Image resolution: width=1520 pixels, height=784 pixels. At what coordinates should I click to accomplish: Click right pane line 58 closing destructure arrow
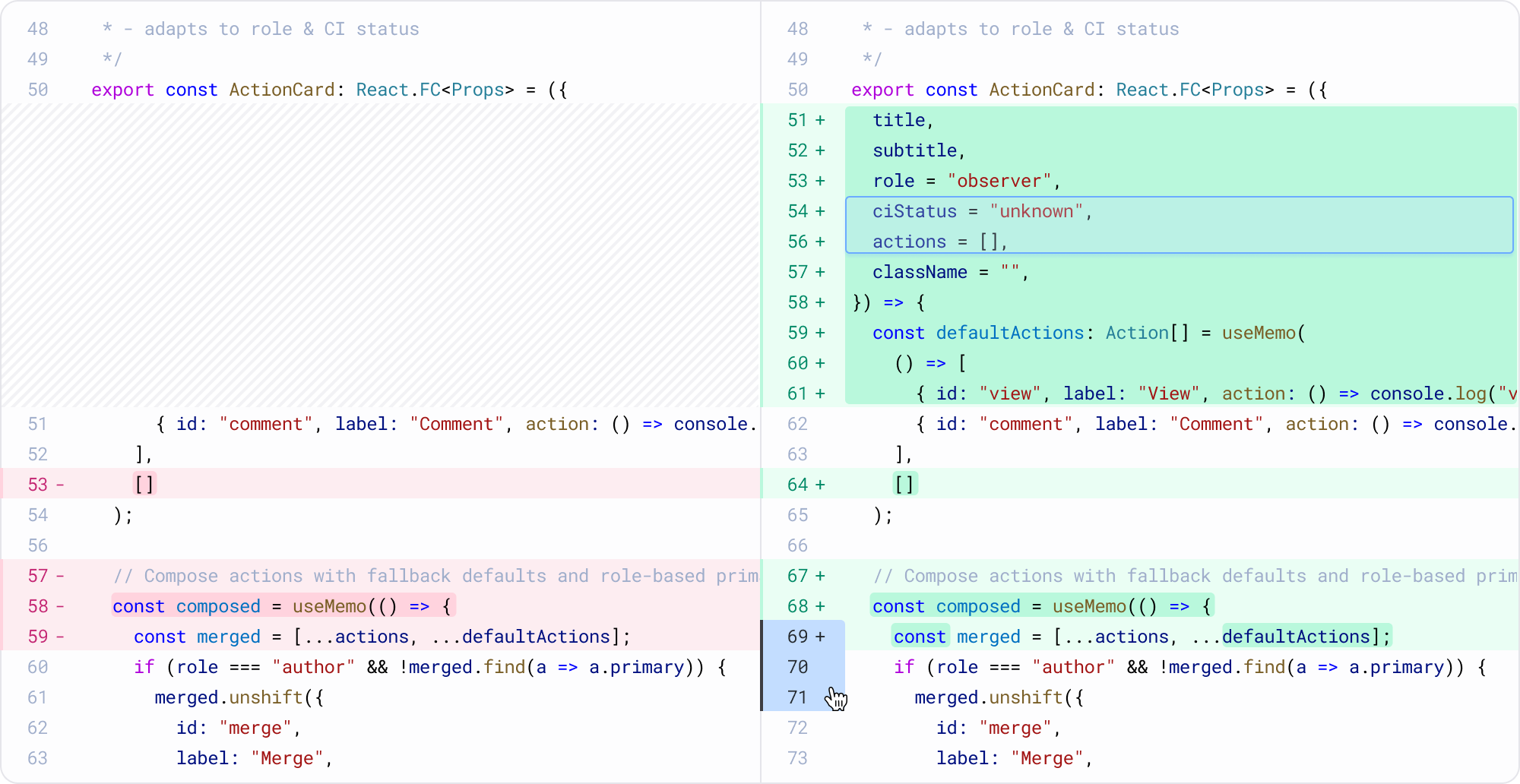pyautogui.click(x=1140, y=302)
